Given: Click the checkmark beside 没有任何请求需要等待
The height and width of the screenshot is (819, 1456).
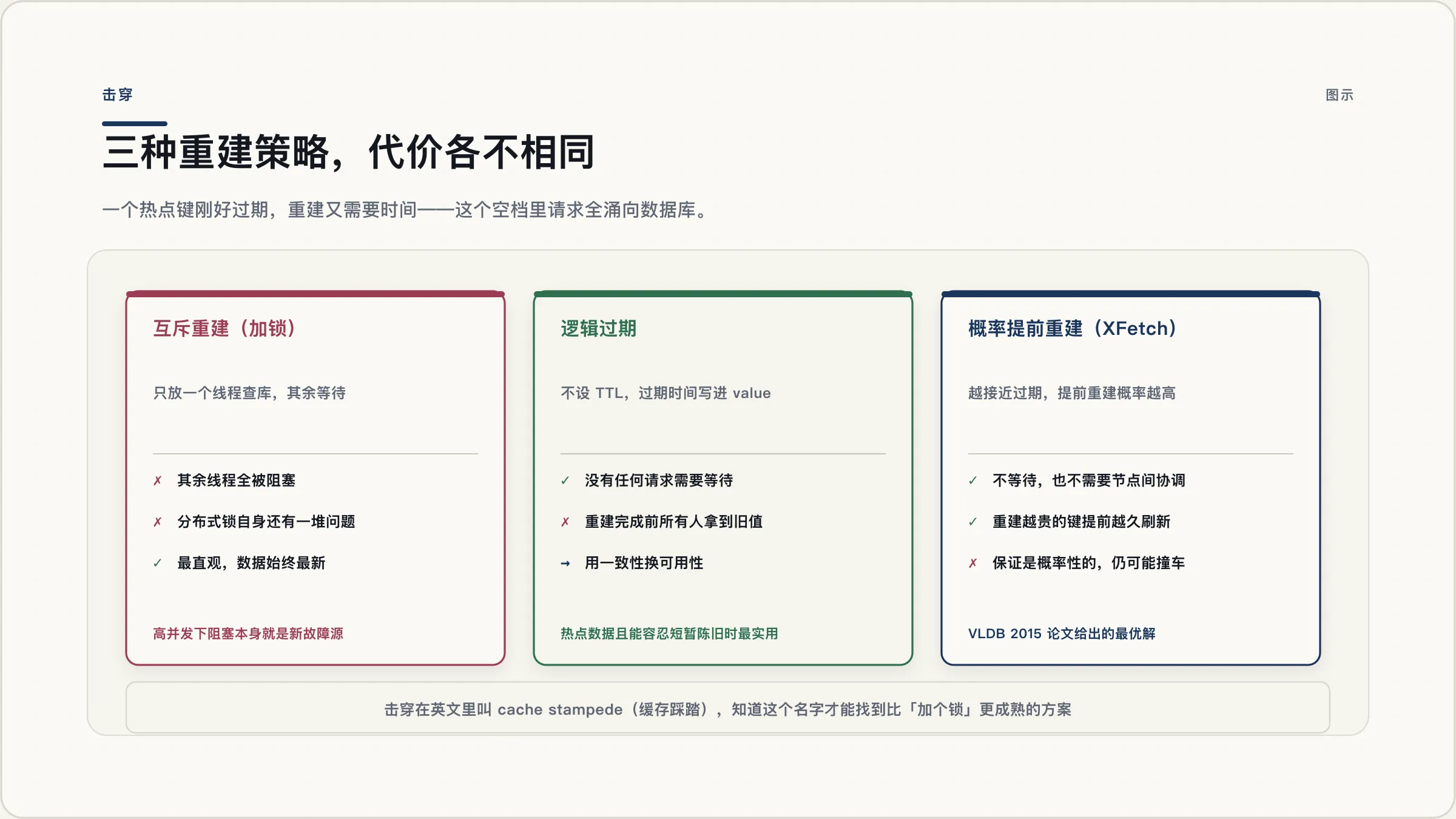Looking at the screenshot, I should tap(565, 480).
